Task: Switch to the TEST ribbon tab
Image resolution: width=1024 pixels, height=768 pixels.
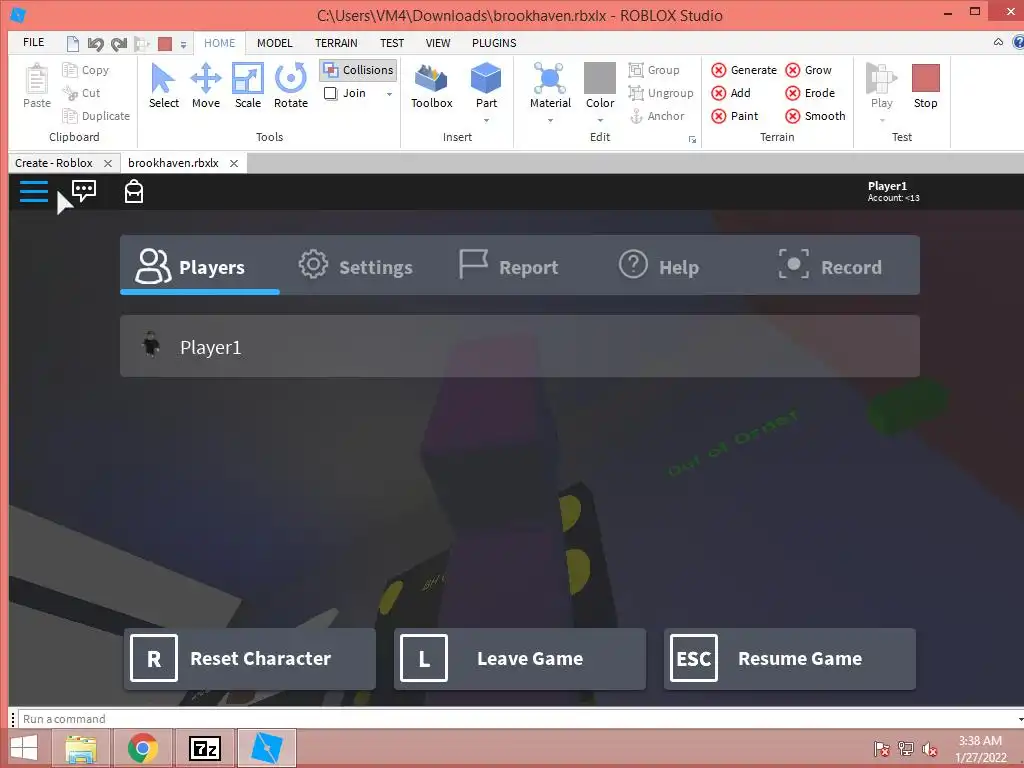Action: [392, 43]
